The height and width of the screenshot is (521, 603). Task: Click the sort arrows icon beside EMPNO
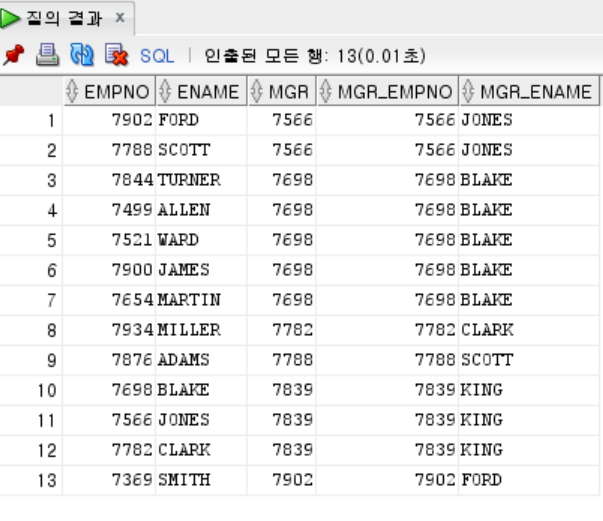[72, 92]
